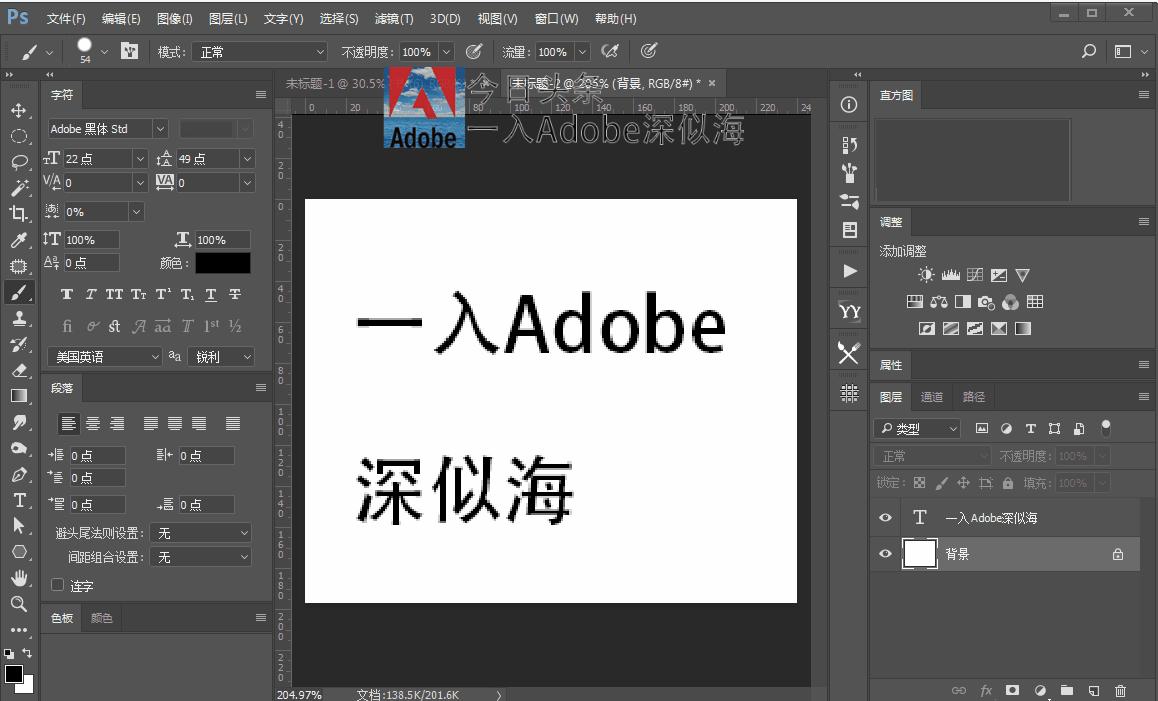Add a Levels adjustment from 添加调整
The image size is (1158, 701).
point(948,274)
